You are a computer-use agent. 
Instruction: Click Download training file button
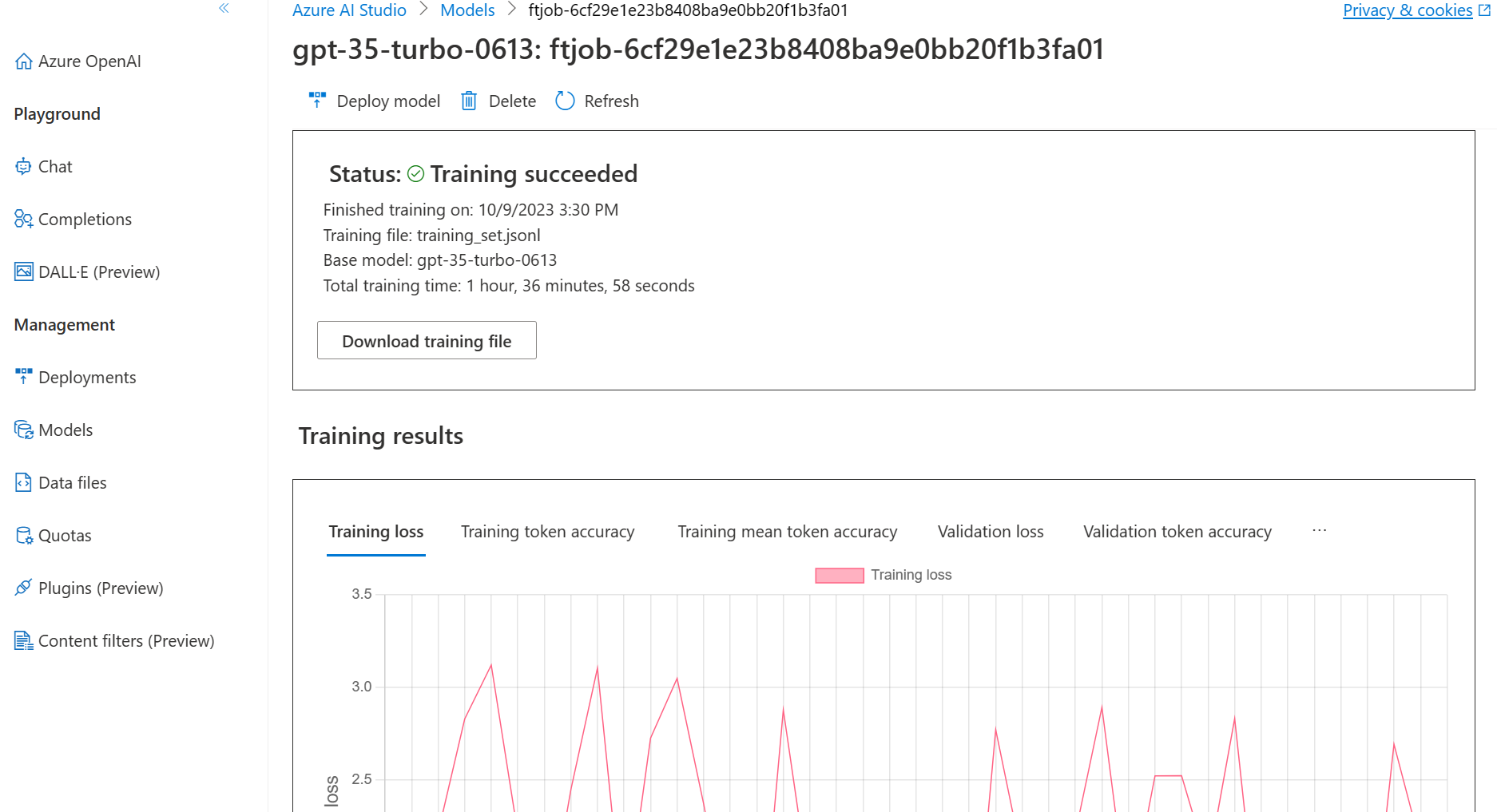tap(427, 340)
